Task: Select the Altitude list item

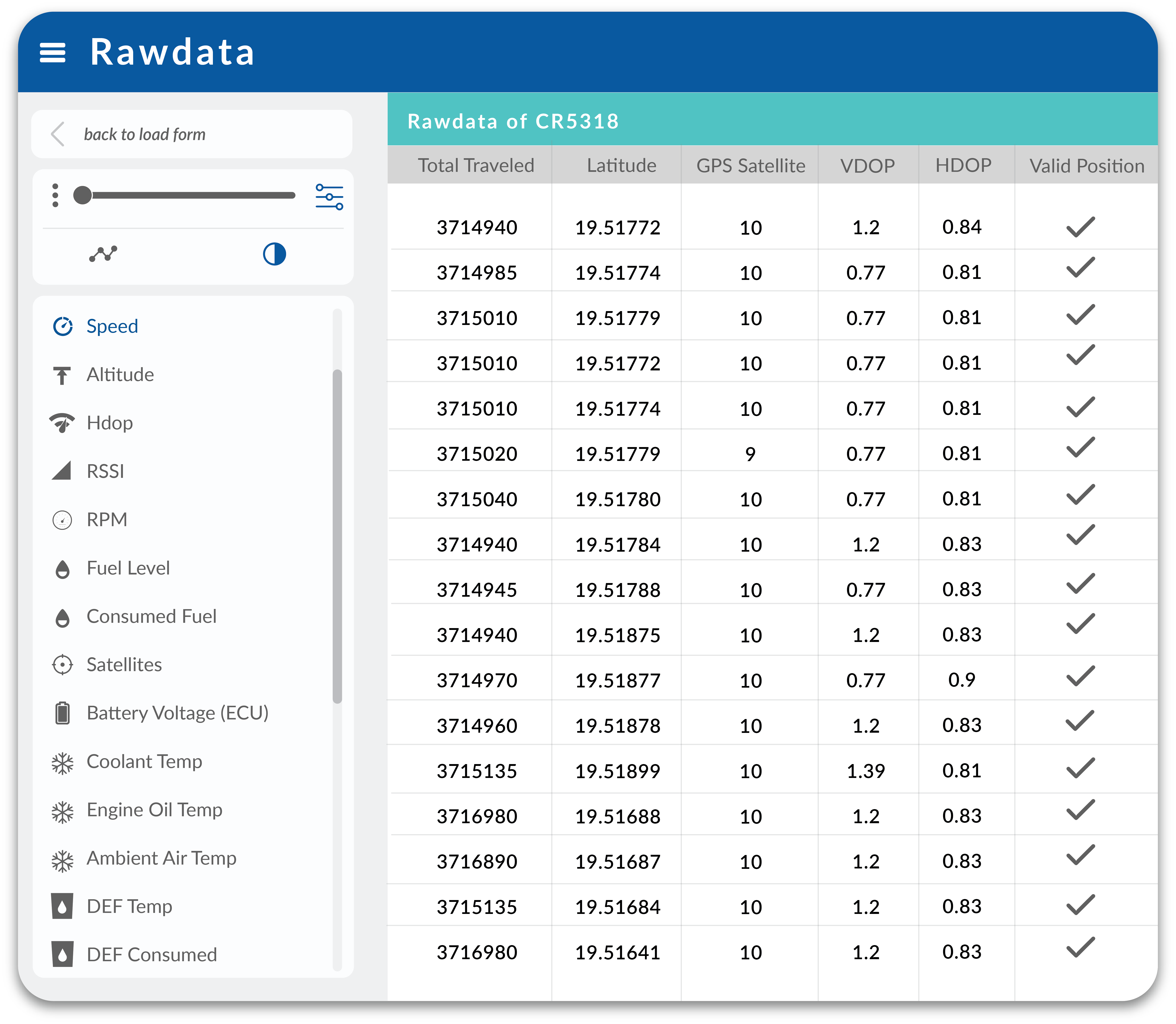Action: click(x=120, y=375)
